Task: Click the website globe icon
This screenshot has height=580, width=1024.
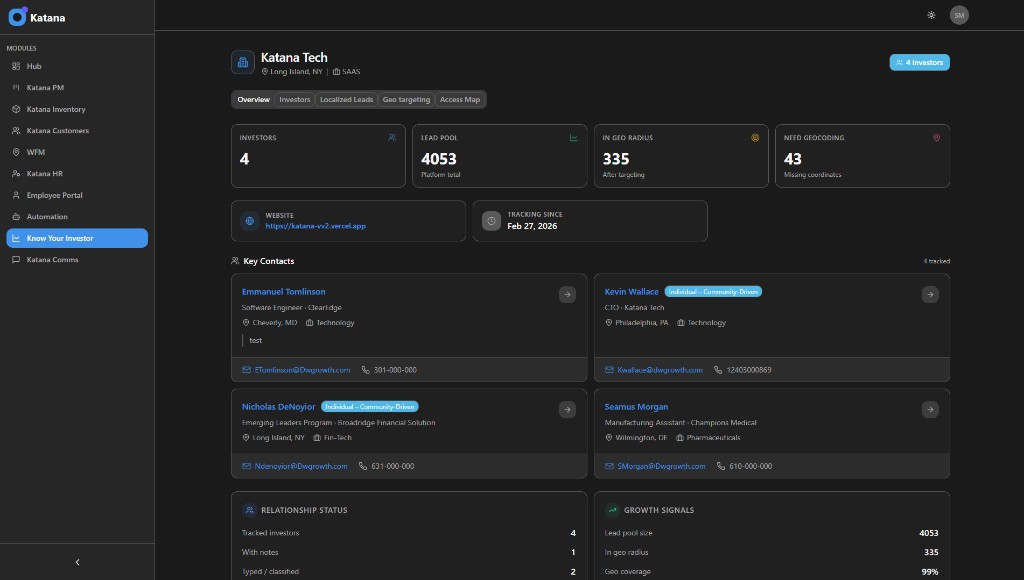Action: 249,221
